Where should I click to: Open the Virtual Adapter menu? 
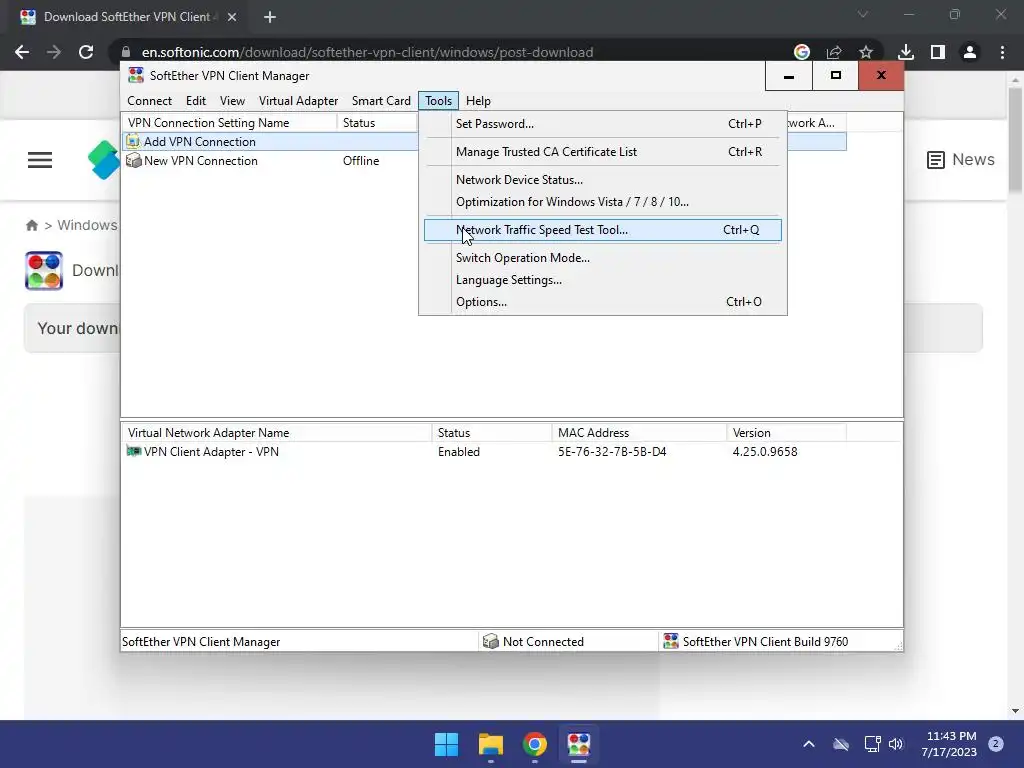(x=298, y=101)
